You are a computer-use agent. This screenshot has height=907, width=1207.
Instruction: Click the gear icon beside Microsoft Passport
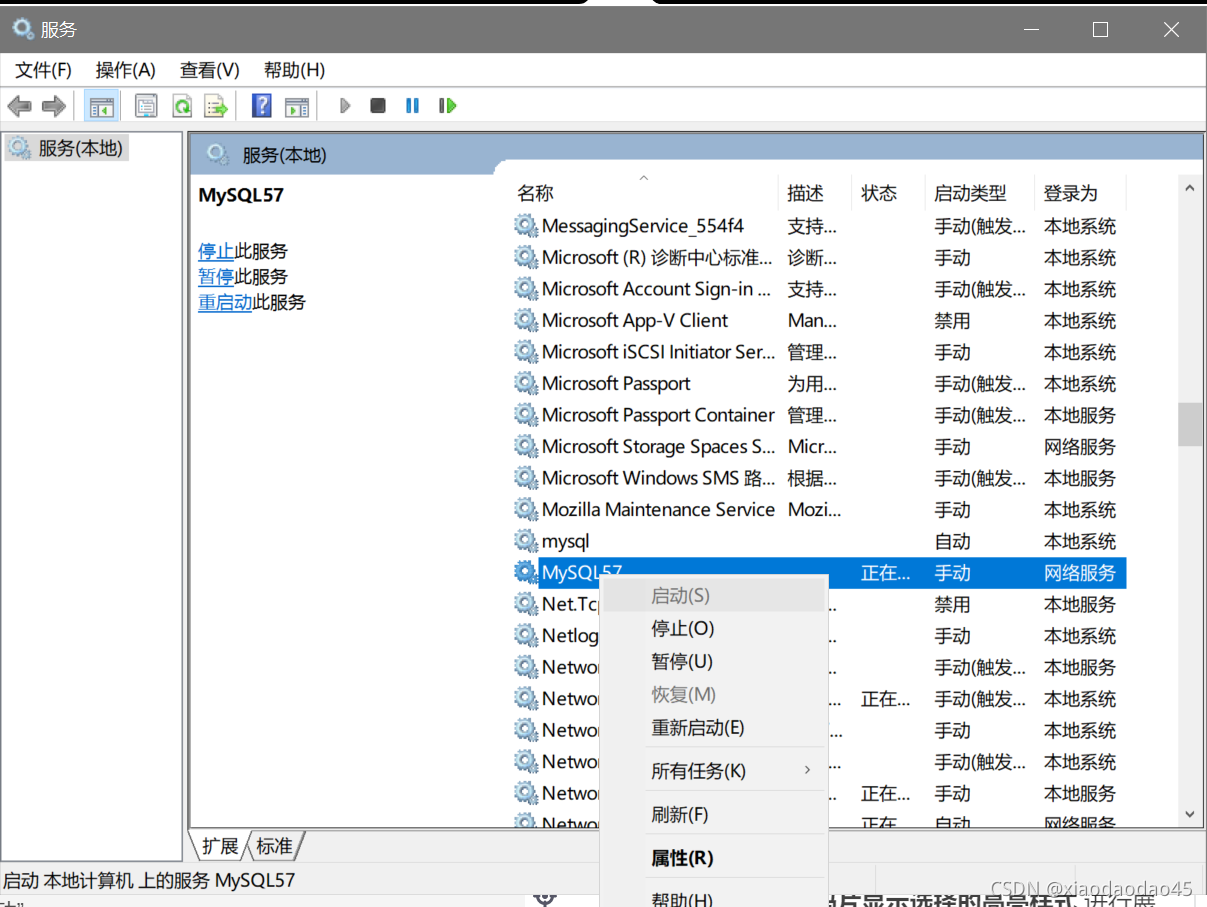click(x=526, y=383)
